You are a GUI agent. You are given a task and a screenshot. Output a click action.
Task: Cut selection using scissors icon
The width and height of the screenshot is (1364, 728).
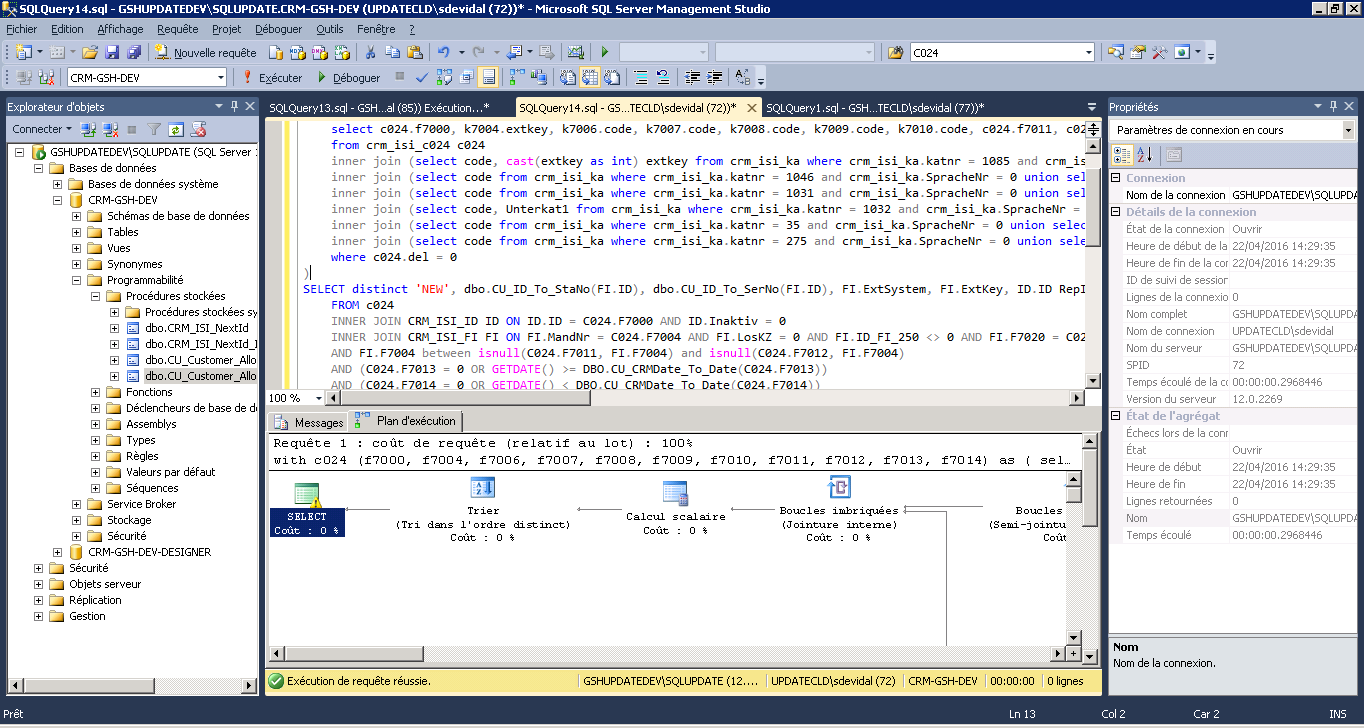pyautogui.click(x=370, y=52)
